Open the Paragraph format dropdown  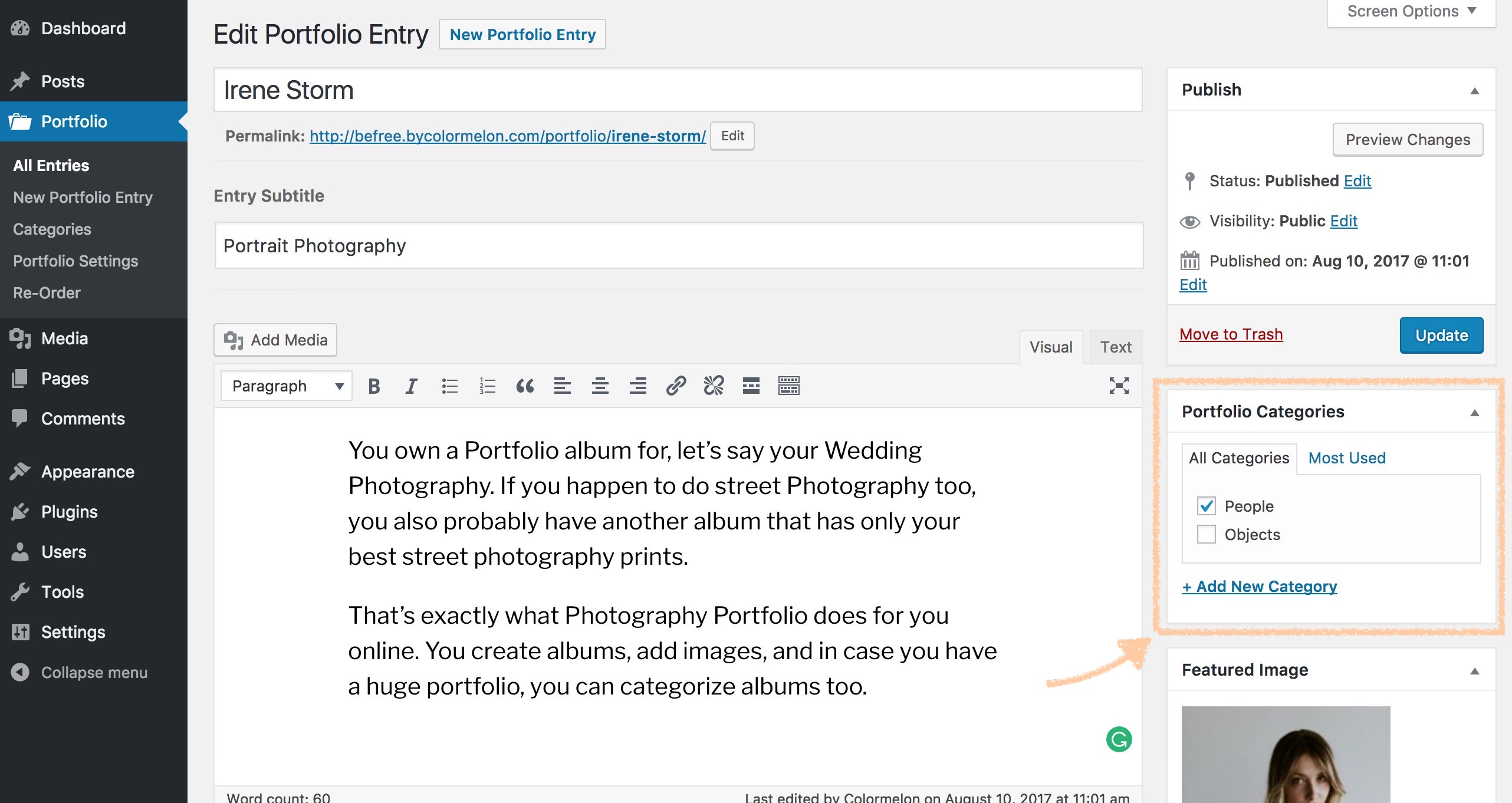click(287, 386)
